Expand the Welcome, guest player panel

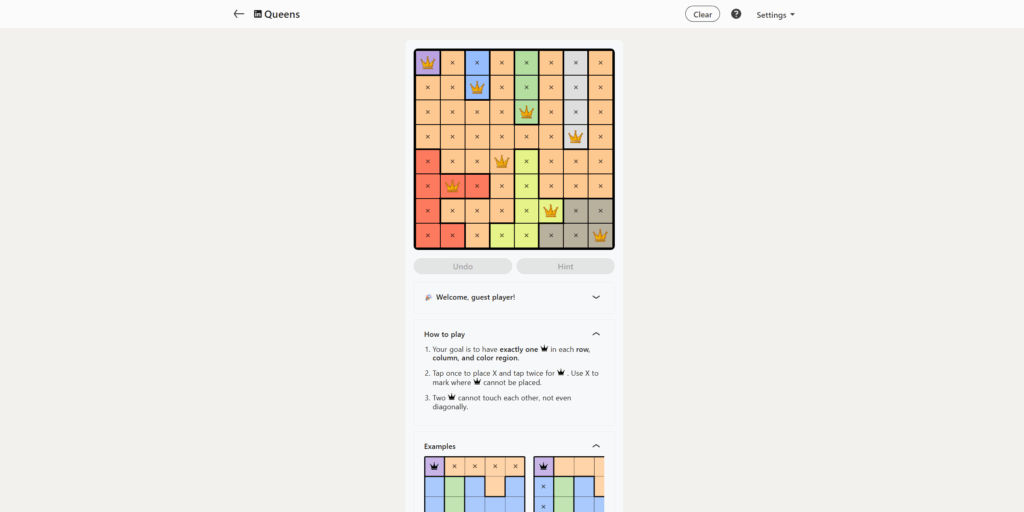(596, 297)
